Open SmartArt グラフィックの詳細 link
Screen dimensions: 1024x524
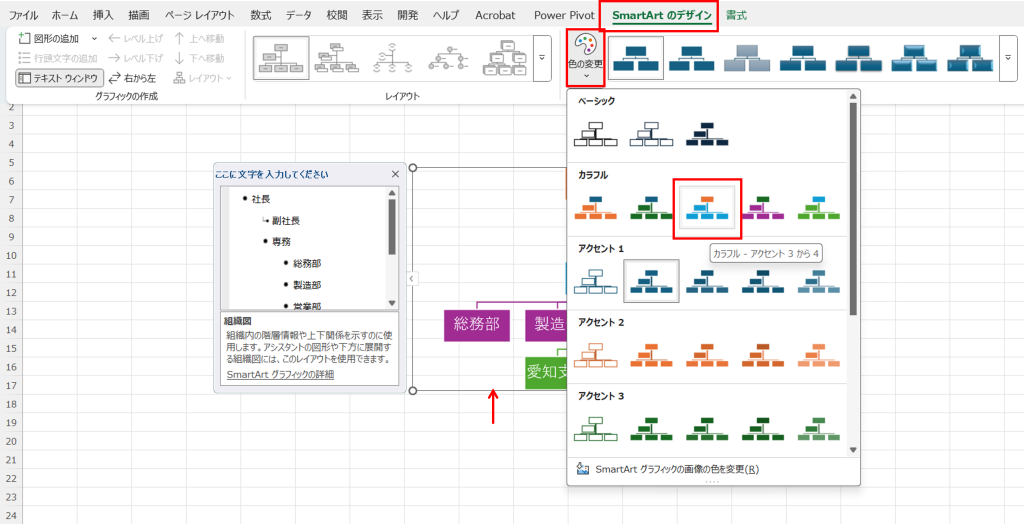point(280,374)
